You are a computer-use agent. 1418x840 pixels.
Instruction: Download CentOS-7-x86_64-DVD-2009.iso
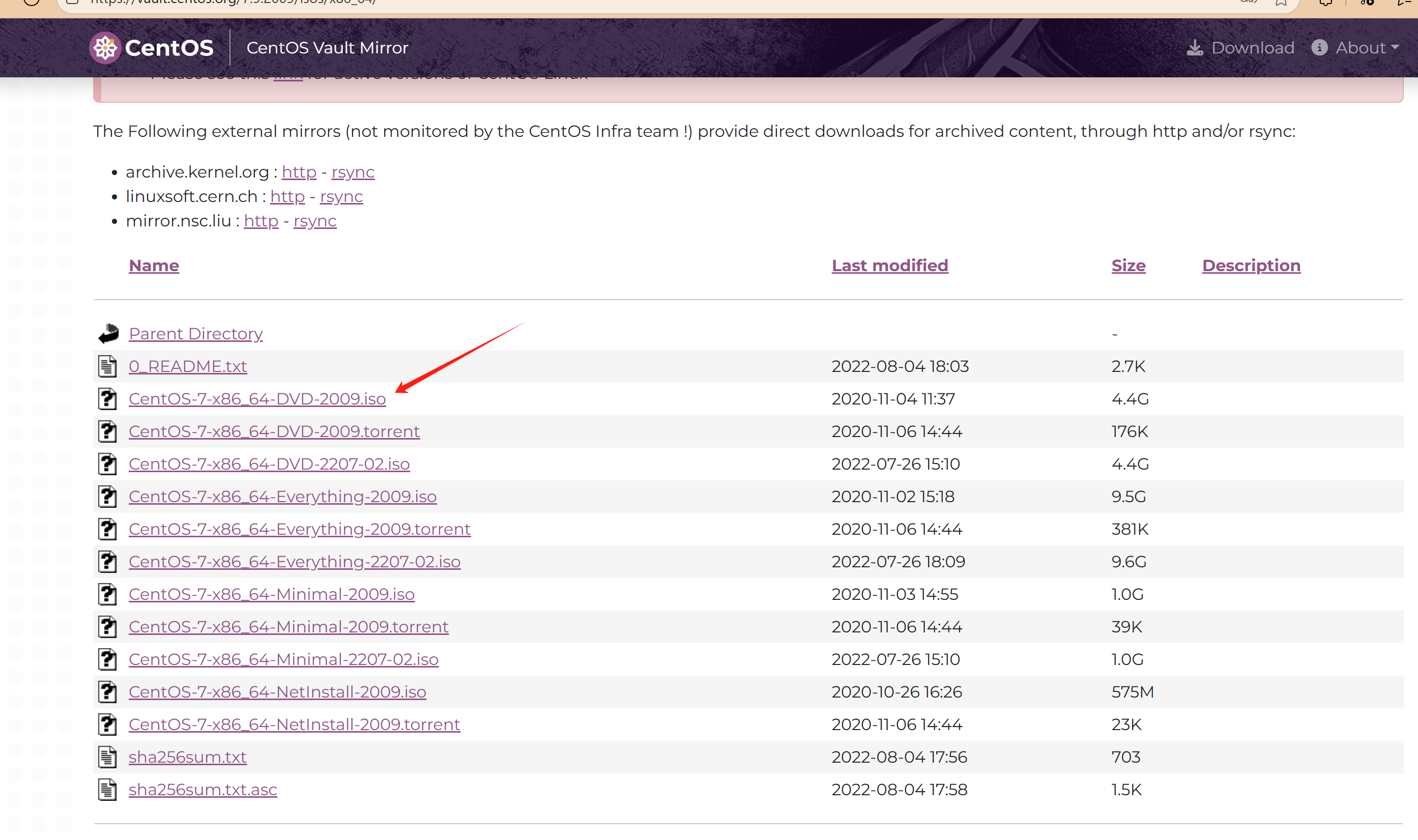pos(257,399)
